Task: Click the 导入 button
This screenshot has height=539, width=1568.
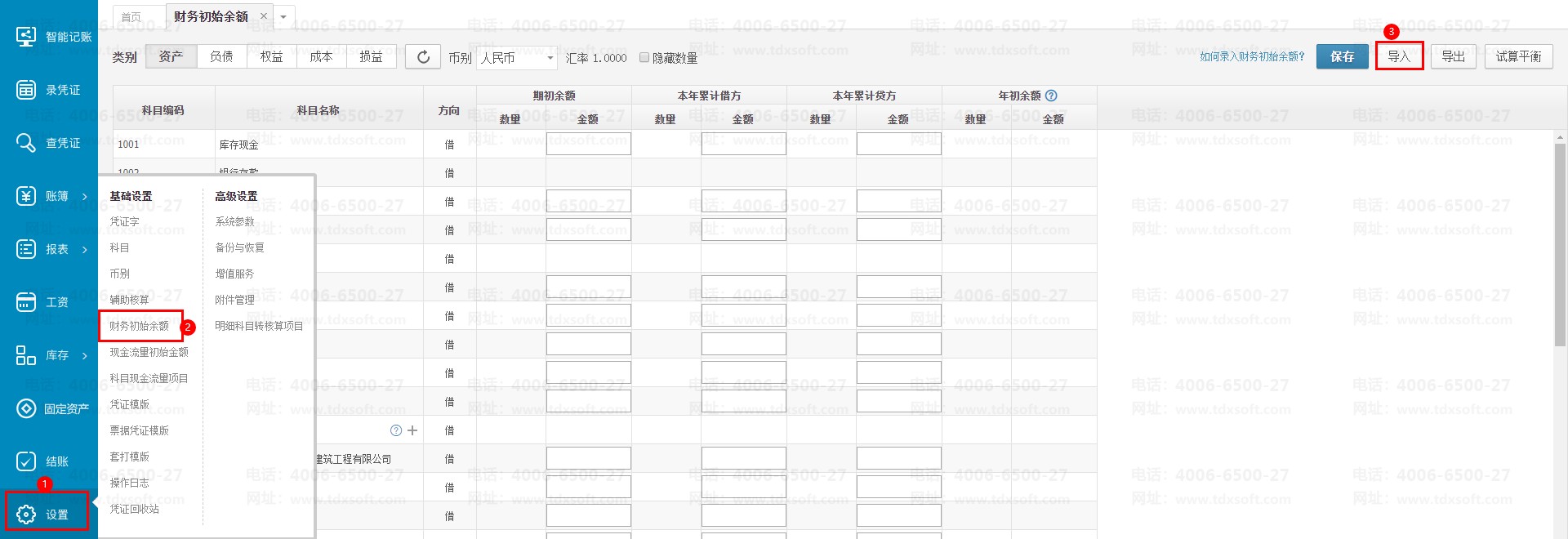Action: [x=1399, y=56]
